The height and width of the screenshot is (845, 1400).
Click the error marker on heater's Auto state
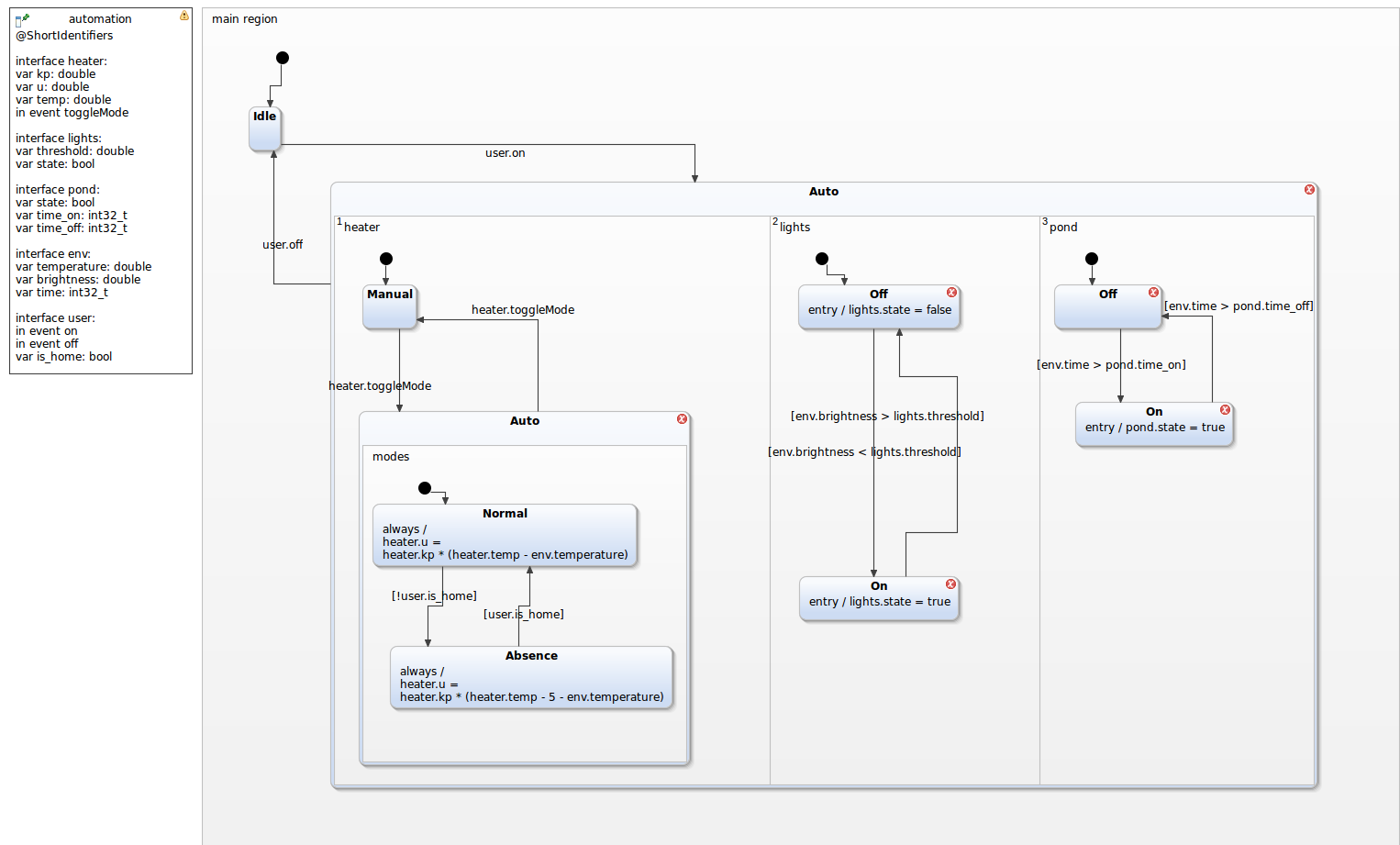pos(682,419)
